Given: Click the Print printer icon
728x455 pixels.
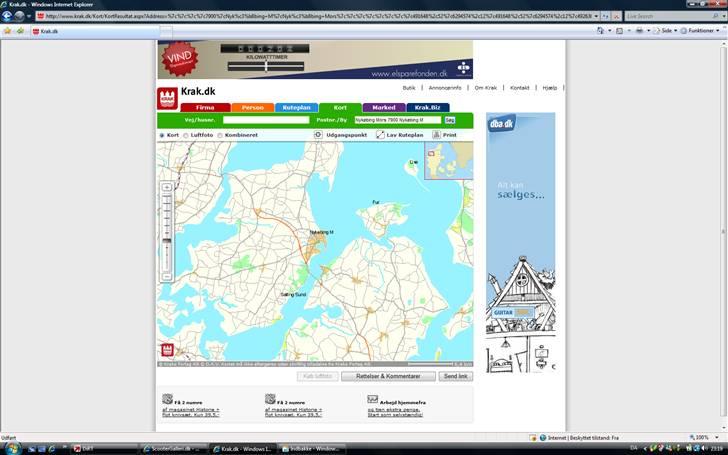Looking at the screenshot, I should tap(436, 134).
